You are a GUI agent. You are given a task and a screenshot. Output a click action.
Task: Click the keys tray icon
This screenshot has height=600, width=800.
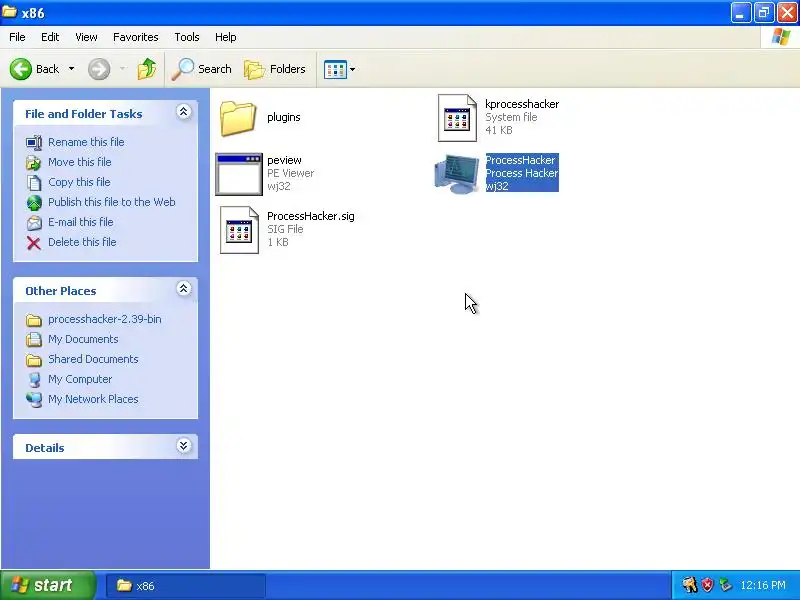pos(690,585)
